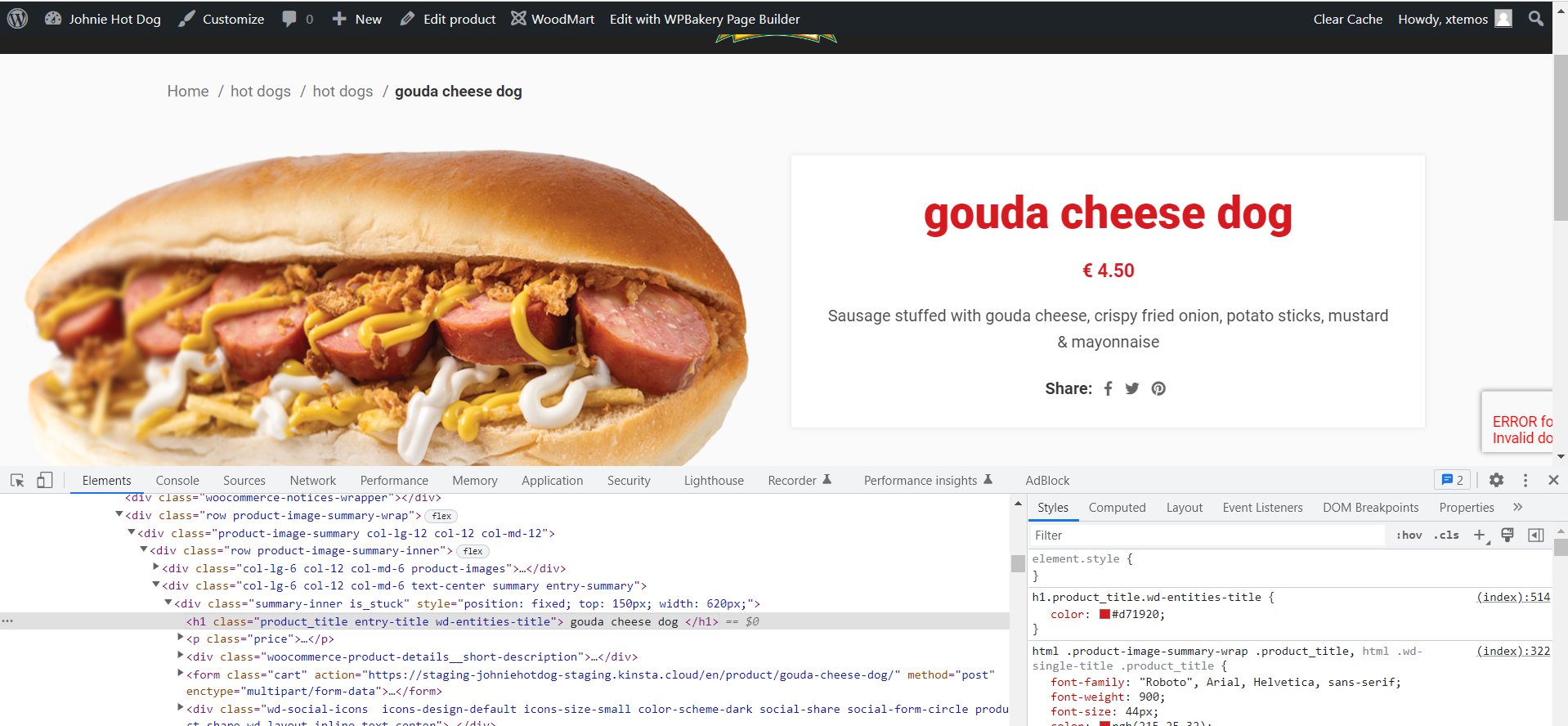Click the second hot dogs breadcrumb link
The width and height of the screenshot is (1568, 726).
[x=343, y=92]
